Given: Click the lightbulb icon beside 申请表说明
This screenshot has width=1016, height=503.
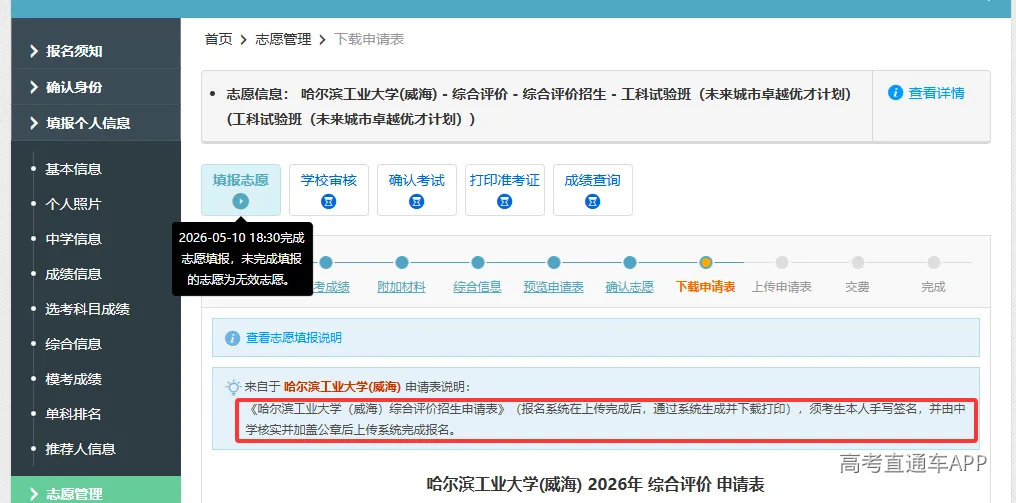Looking at the screenshot, I should pyautogui.click(x=233, y=388).
